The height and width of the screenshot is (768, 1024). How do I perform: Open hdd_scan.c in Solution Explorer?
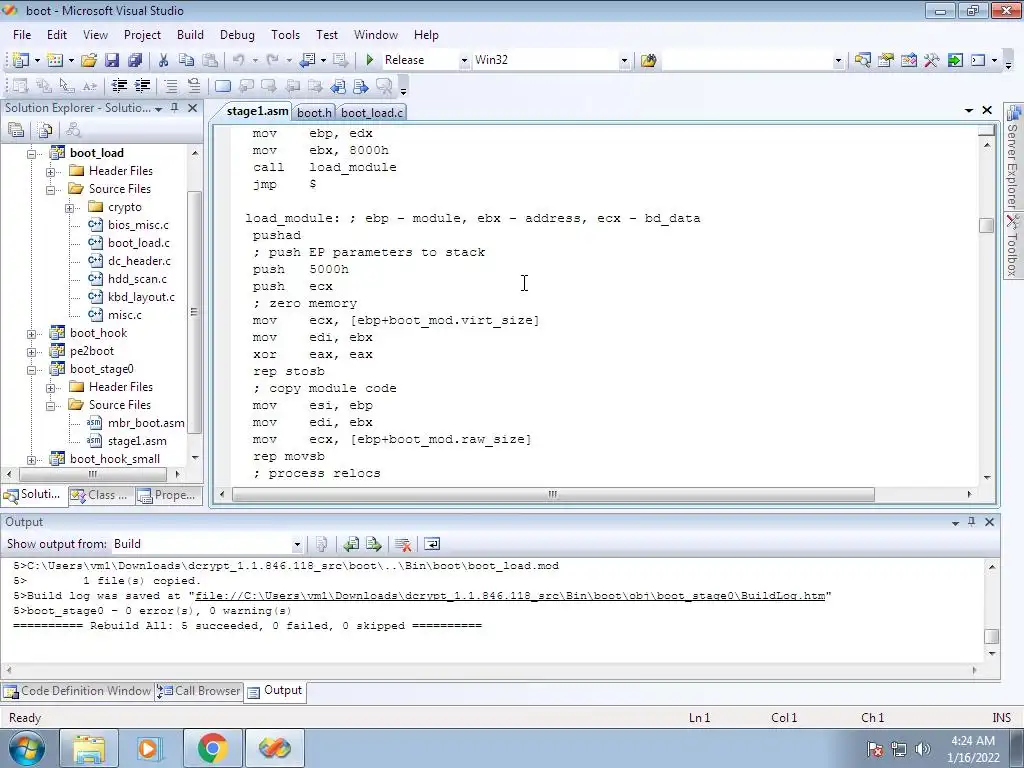(137, 279)
